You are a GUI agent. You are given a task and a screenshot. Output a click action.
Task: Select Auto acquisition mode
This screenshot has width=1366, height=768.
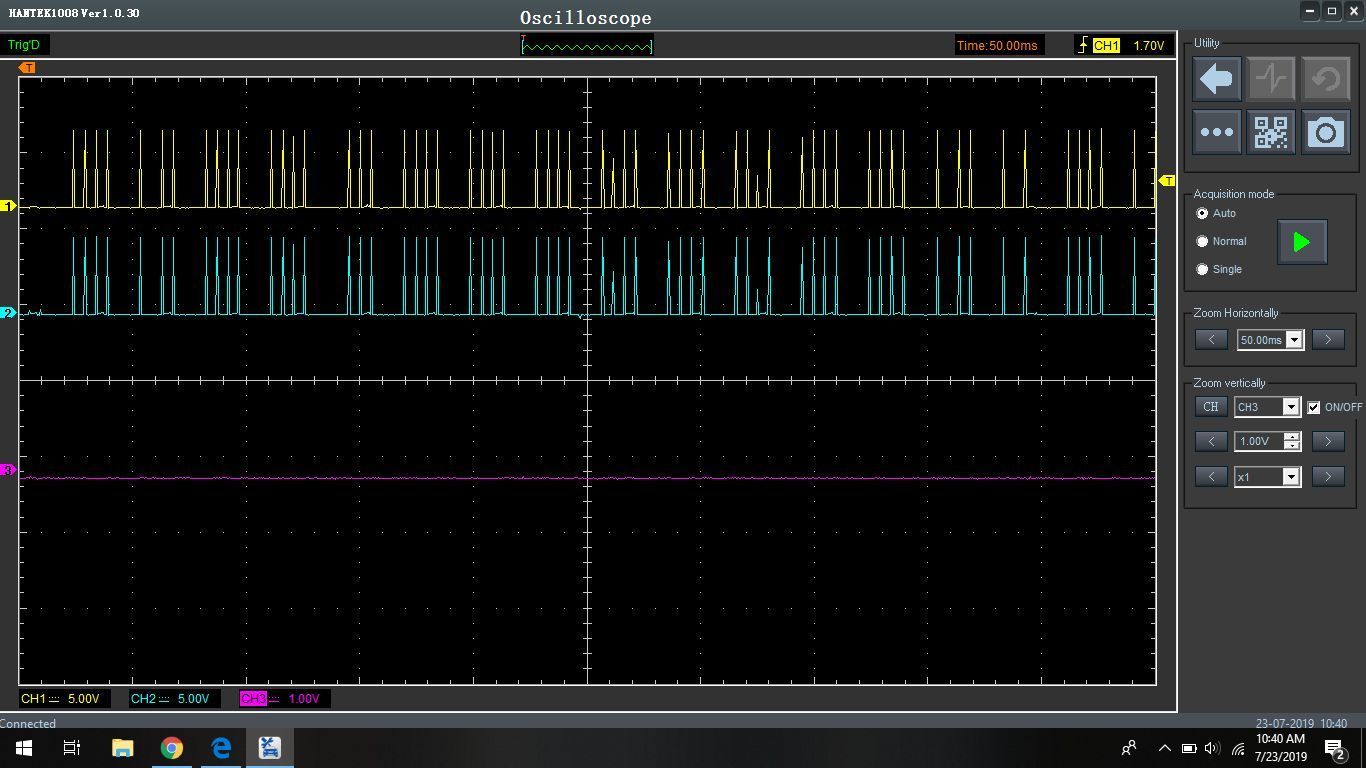[1202, 214]
